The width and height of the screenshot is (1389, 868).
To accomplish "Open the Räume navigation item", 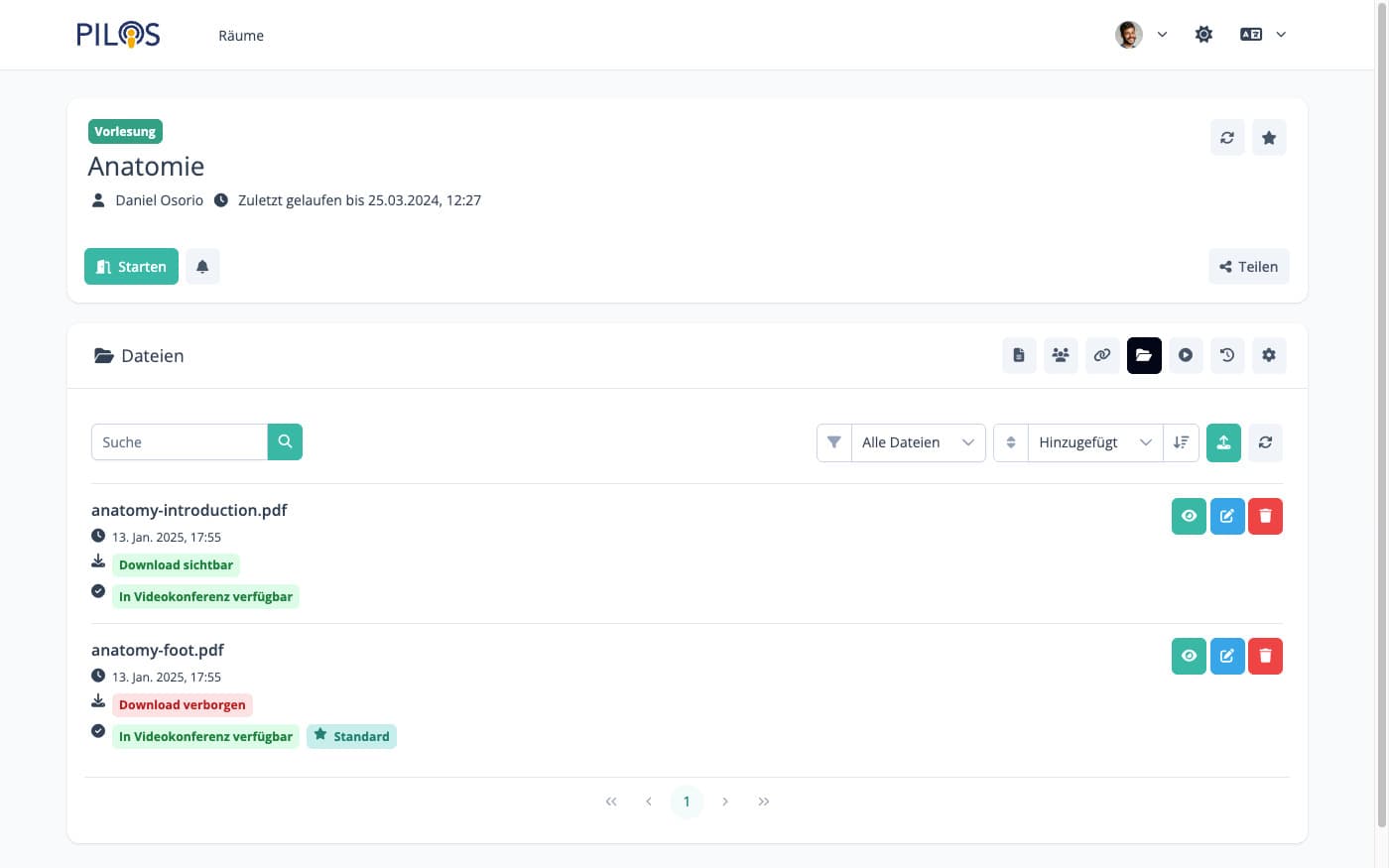I will tap(241, 36).
